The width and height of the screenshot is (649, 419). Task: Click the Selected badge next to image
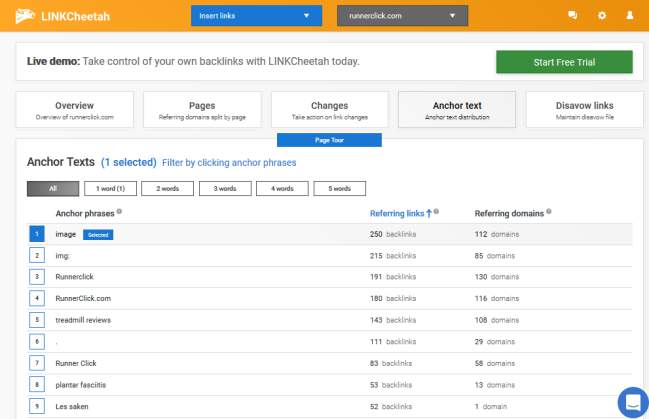(98, 235)
